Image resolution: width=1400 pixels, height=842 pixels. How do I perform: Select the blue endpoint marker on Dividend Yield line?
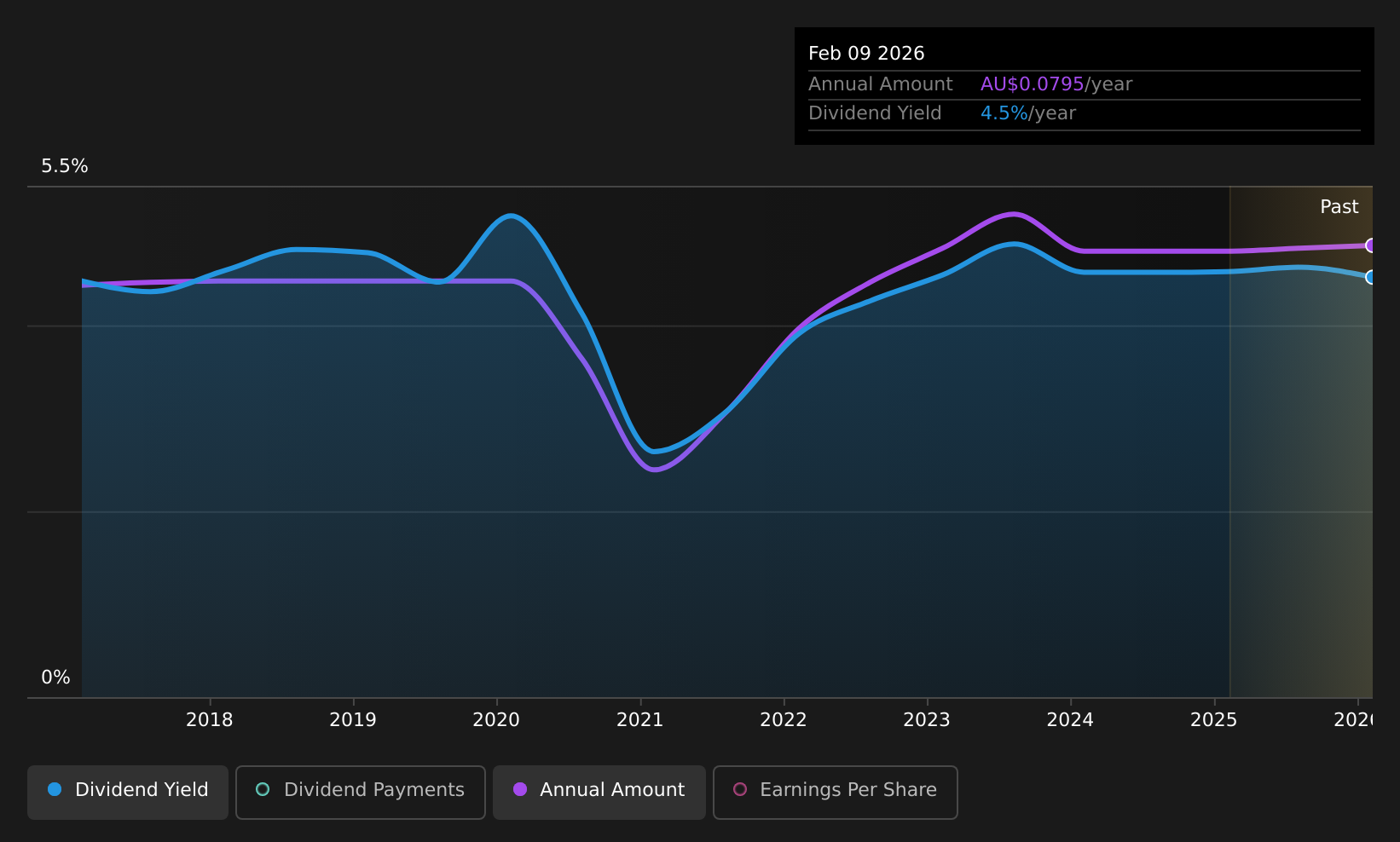coord(1371,277)
